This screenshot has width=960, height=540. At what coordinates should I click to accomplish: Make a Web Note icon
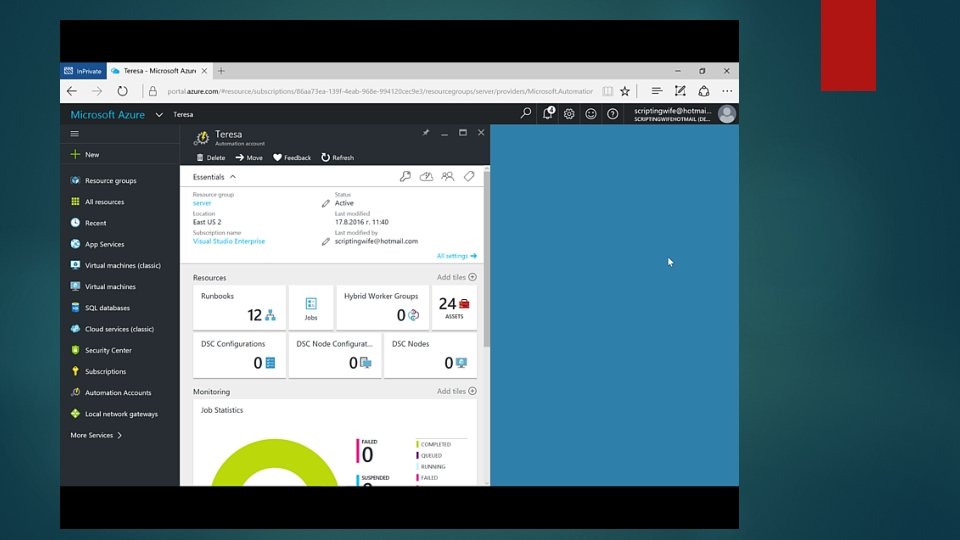pos(680,91)
